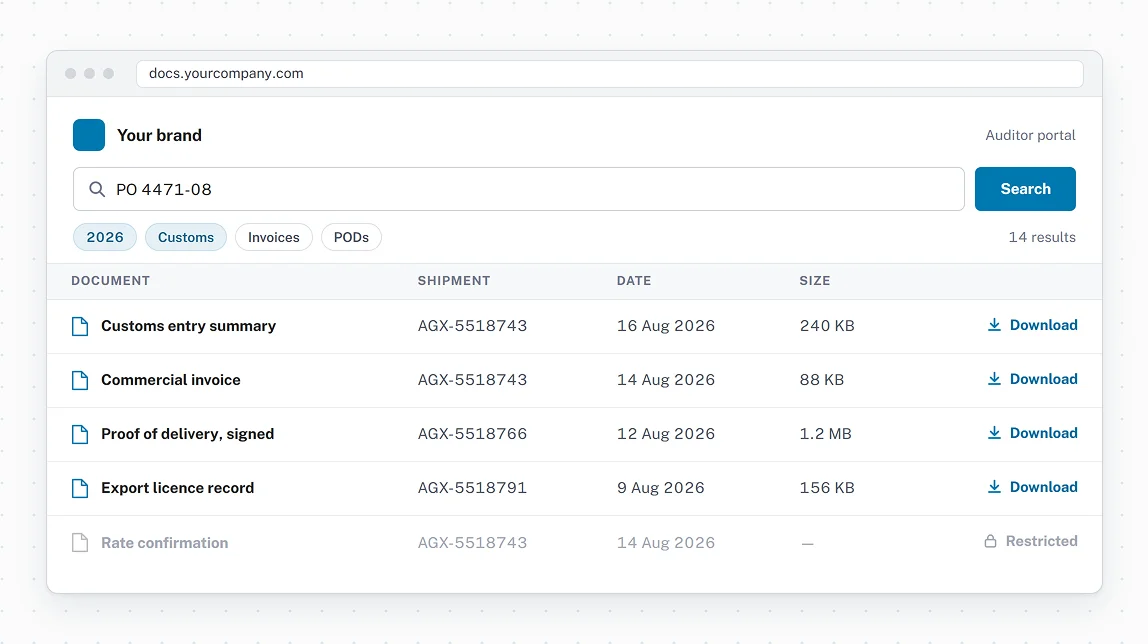Enable the PODs filter chip
Image resolution: width=1148 pixels, height=644 pixels.
[351, 237]
